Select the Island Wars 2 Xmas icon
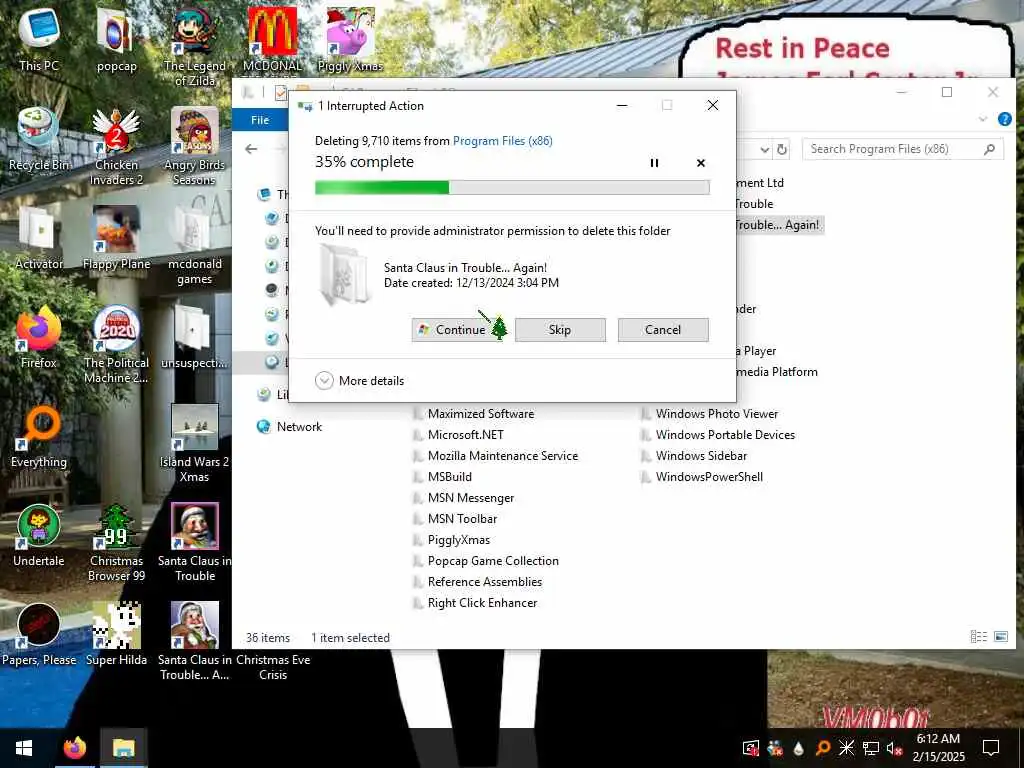Viewport: 1024px width, 768px height. (195, 443)
